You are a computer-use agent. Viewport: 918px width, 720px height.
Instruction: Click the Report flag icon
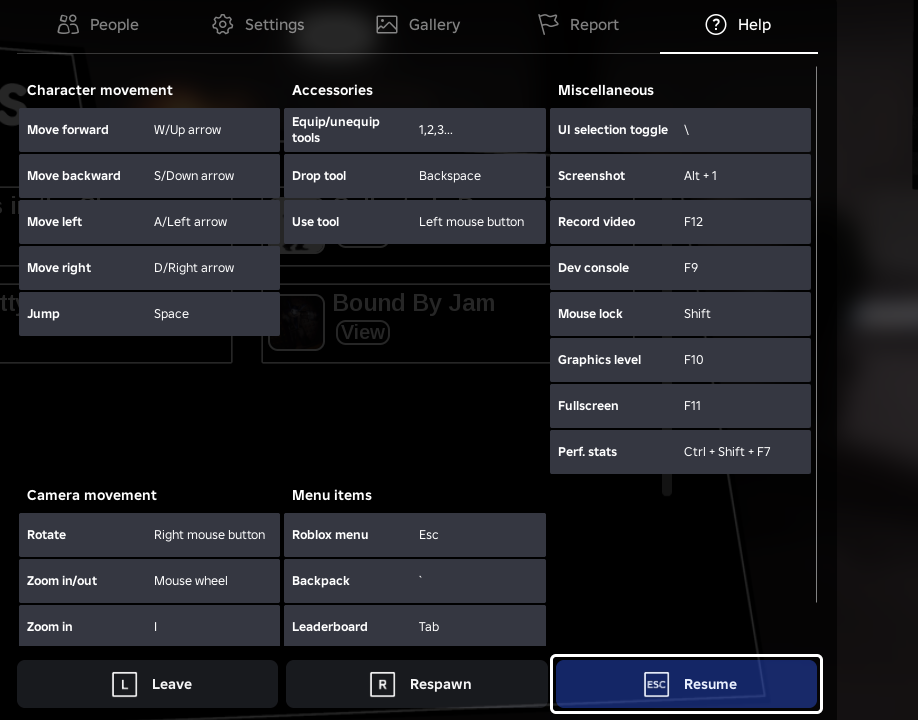pos(548,25)
